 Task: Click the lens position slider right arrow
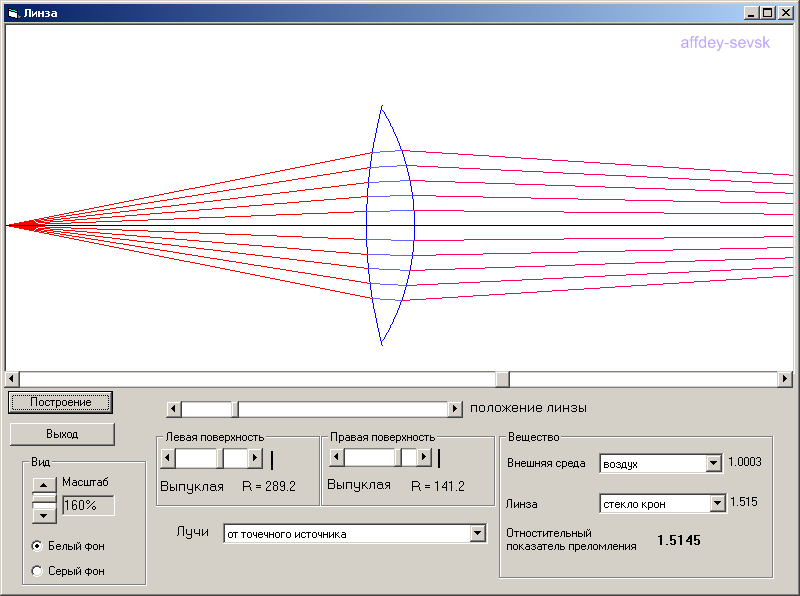tap(455, 409)
